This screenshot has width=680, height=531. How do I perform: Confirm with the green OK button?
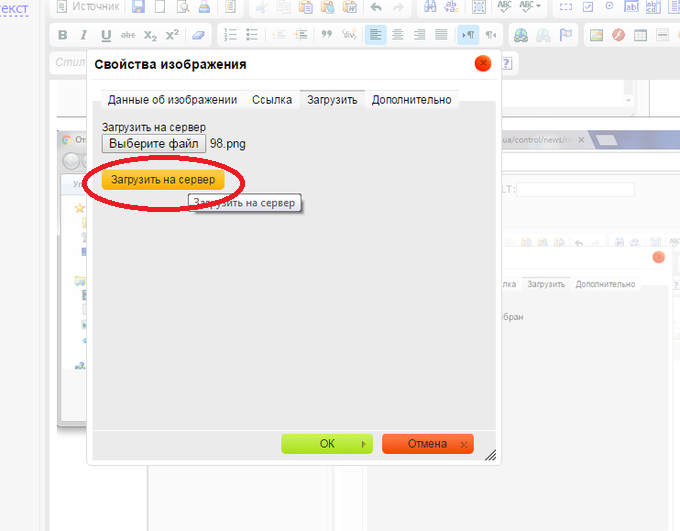point(327,443)
